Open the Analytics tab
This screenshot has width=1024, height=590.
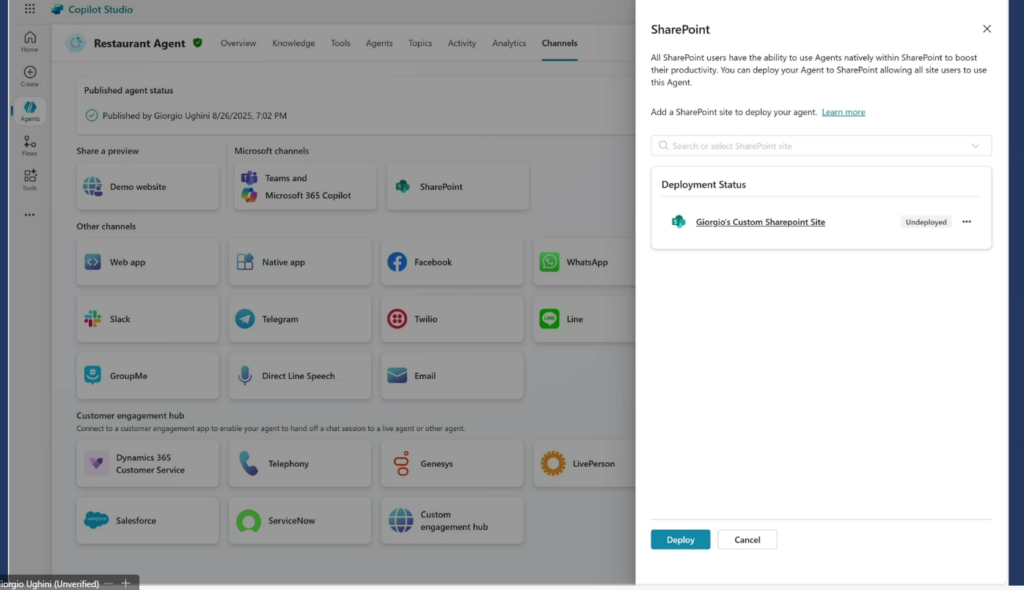(509, 43)
